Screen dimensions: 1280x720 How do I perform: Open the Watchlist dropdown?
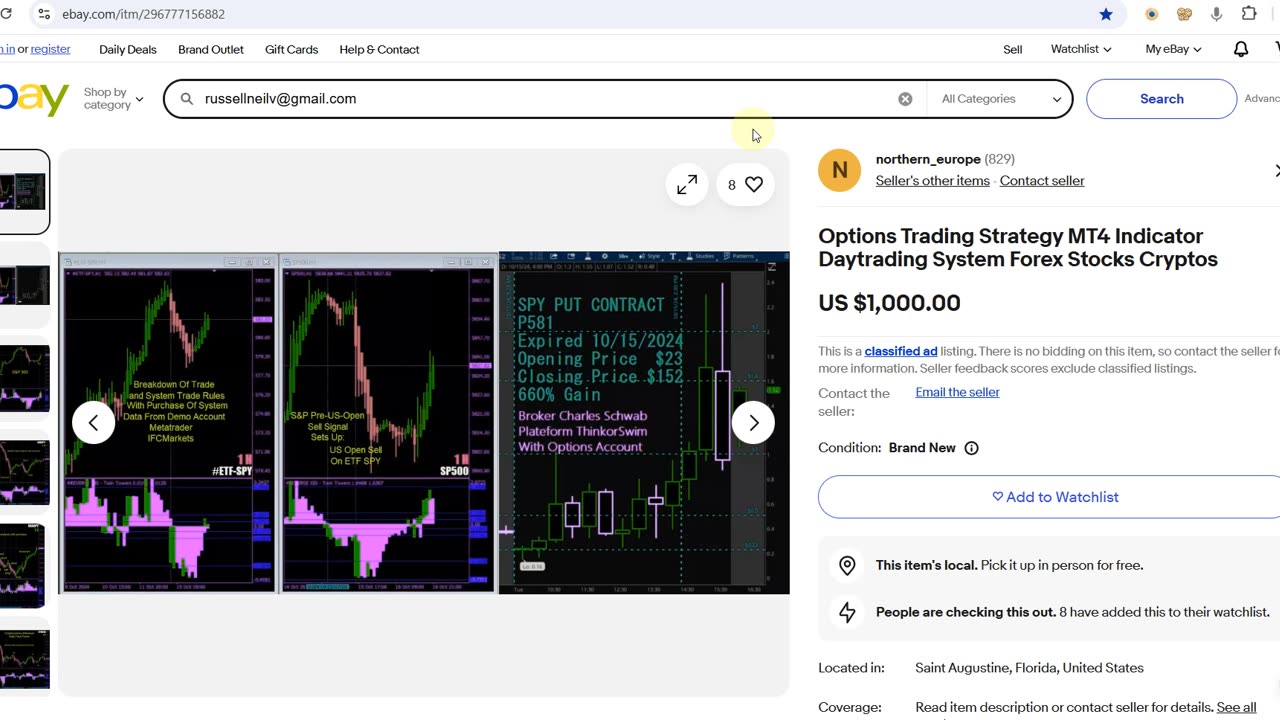click(1081, 49)
